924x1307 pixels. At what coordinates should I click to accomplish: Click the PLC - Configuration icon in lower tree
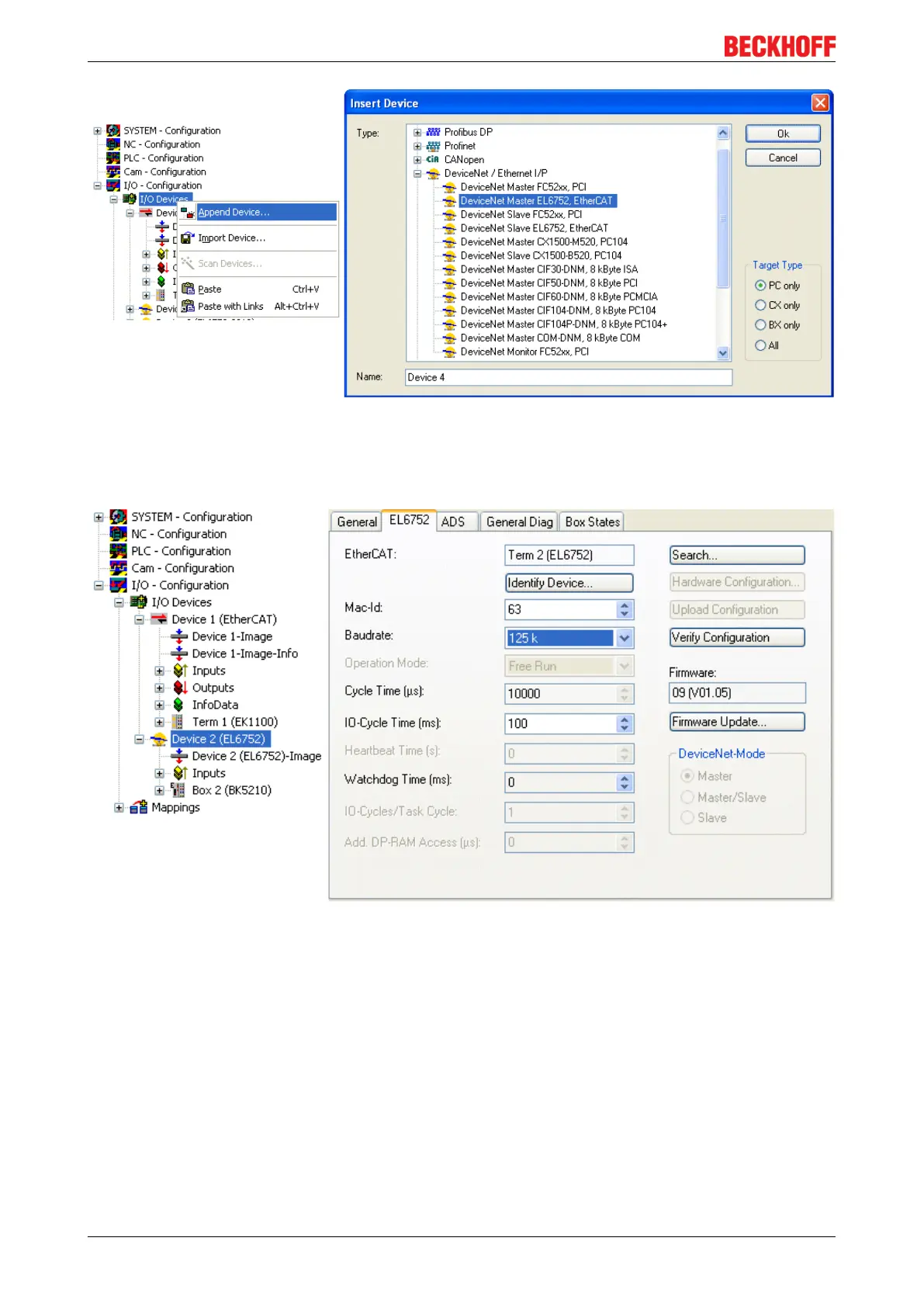[118, 551]
